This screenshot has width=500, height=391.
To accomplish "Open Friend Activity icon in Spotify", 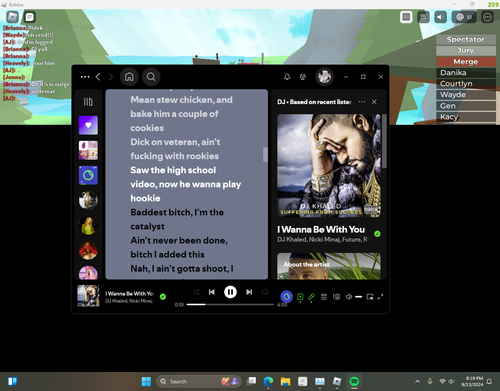I will 303,77.
